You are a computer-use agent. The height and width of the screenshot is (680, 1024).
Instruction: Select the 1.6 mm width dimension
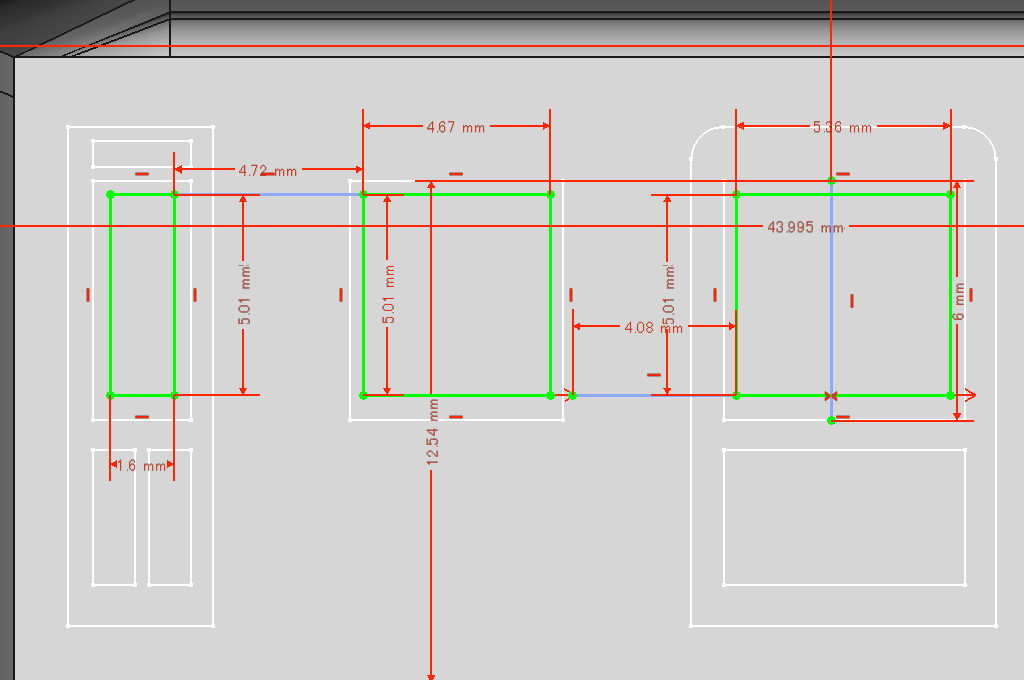(x=141, y=465)
